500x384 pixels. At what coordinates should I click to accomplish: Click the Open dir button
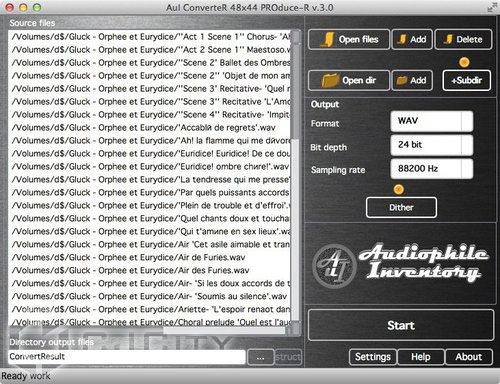click(349, 80)
